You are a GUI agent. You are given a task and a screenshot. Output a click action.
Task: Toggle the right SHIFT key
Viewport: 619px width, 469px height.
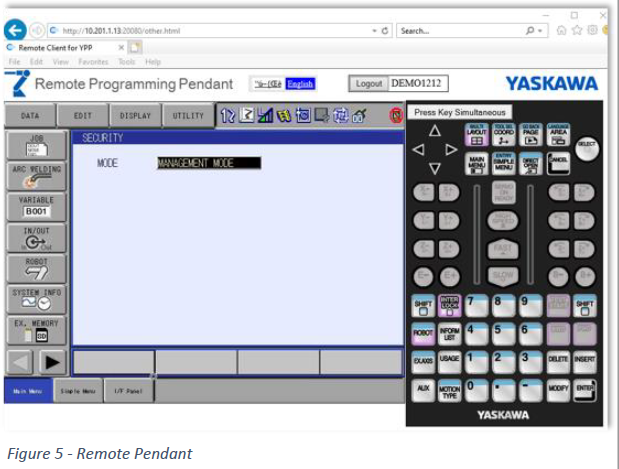click(x=585, y=306)
